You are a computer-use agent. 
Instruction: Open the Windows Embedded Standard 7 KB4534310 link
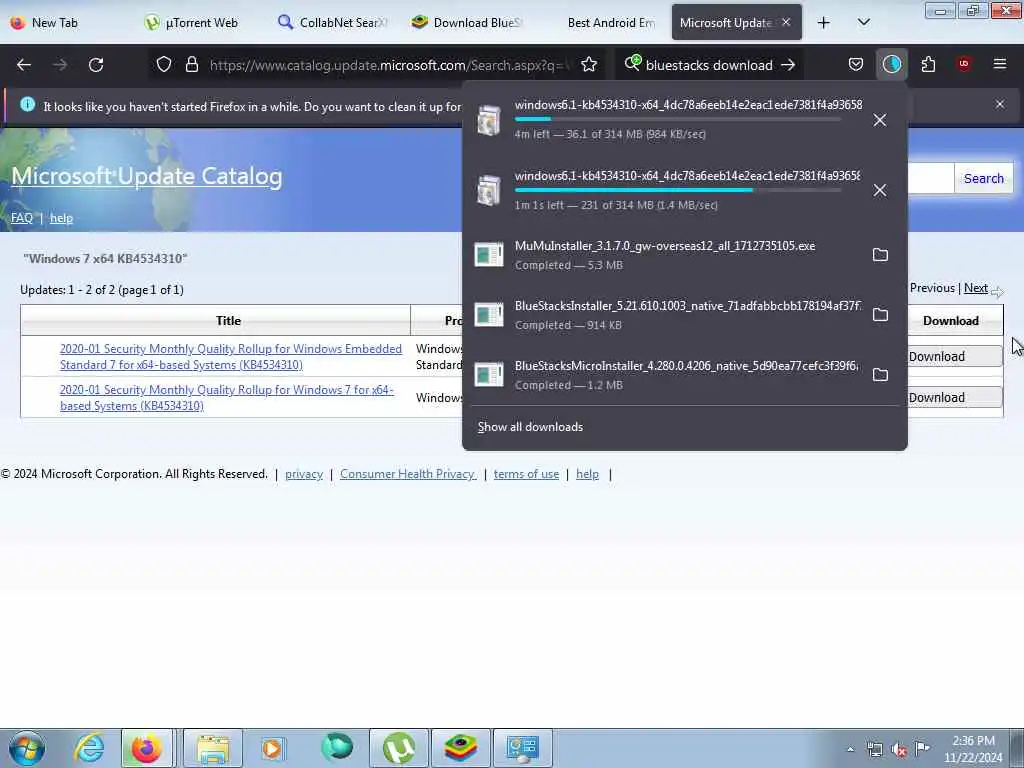231,357
